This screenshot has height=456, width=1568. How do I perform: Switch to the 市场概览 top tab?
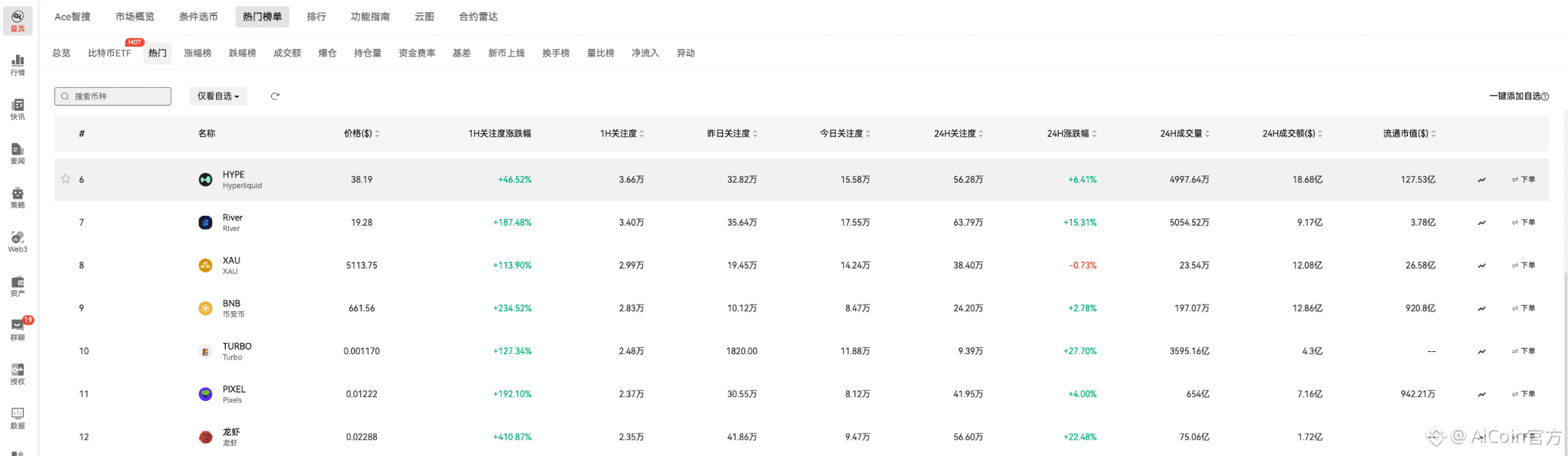pos(135,17)
